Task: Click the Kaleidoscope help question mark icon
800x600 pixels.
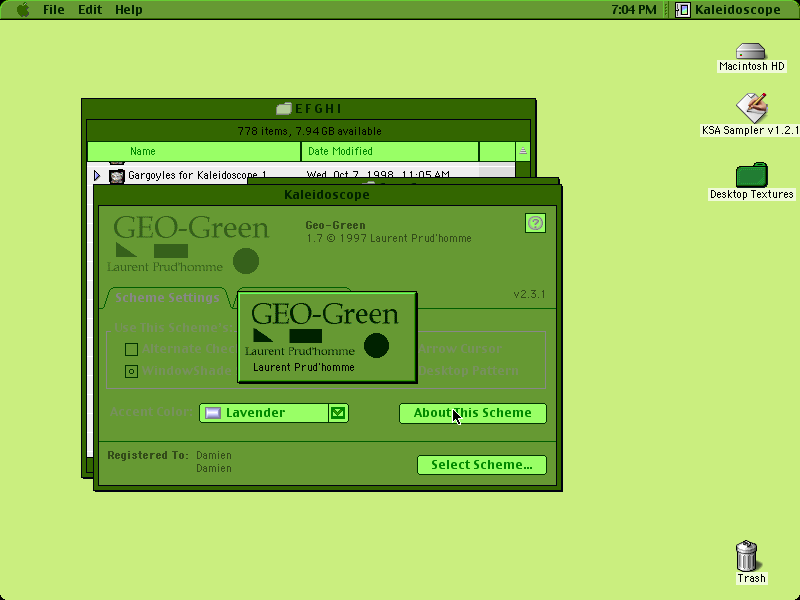Action: click(x=535, y=223)
